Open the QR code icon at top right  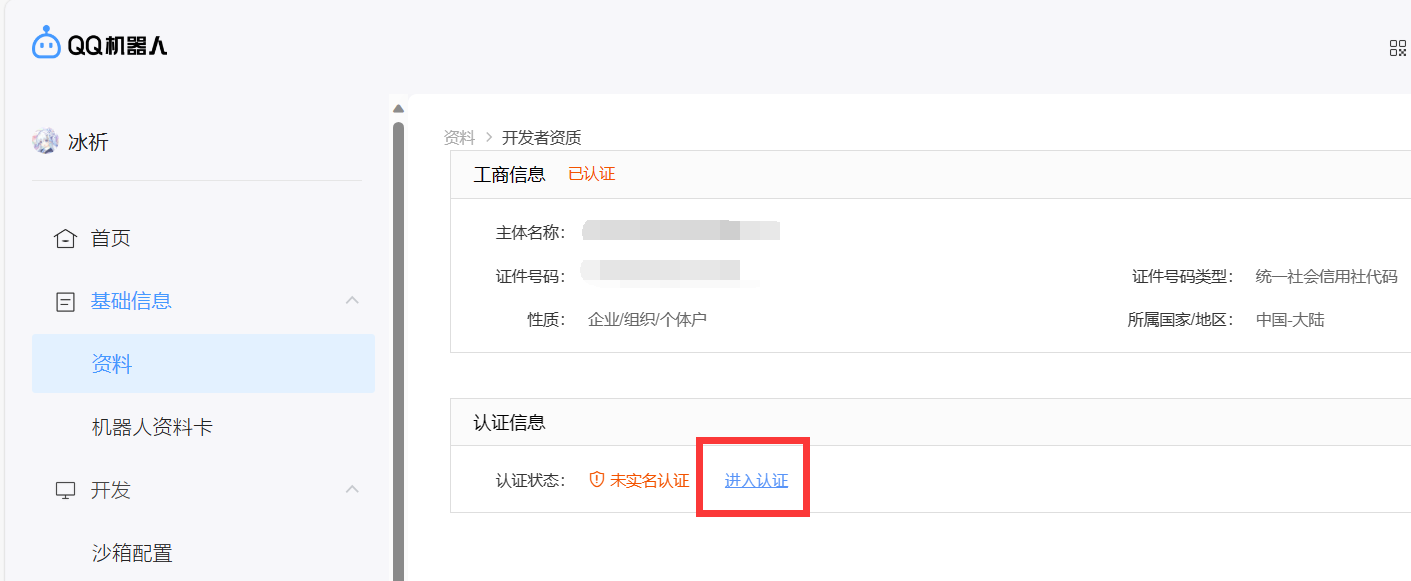[1397, 48]
